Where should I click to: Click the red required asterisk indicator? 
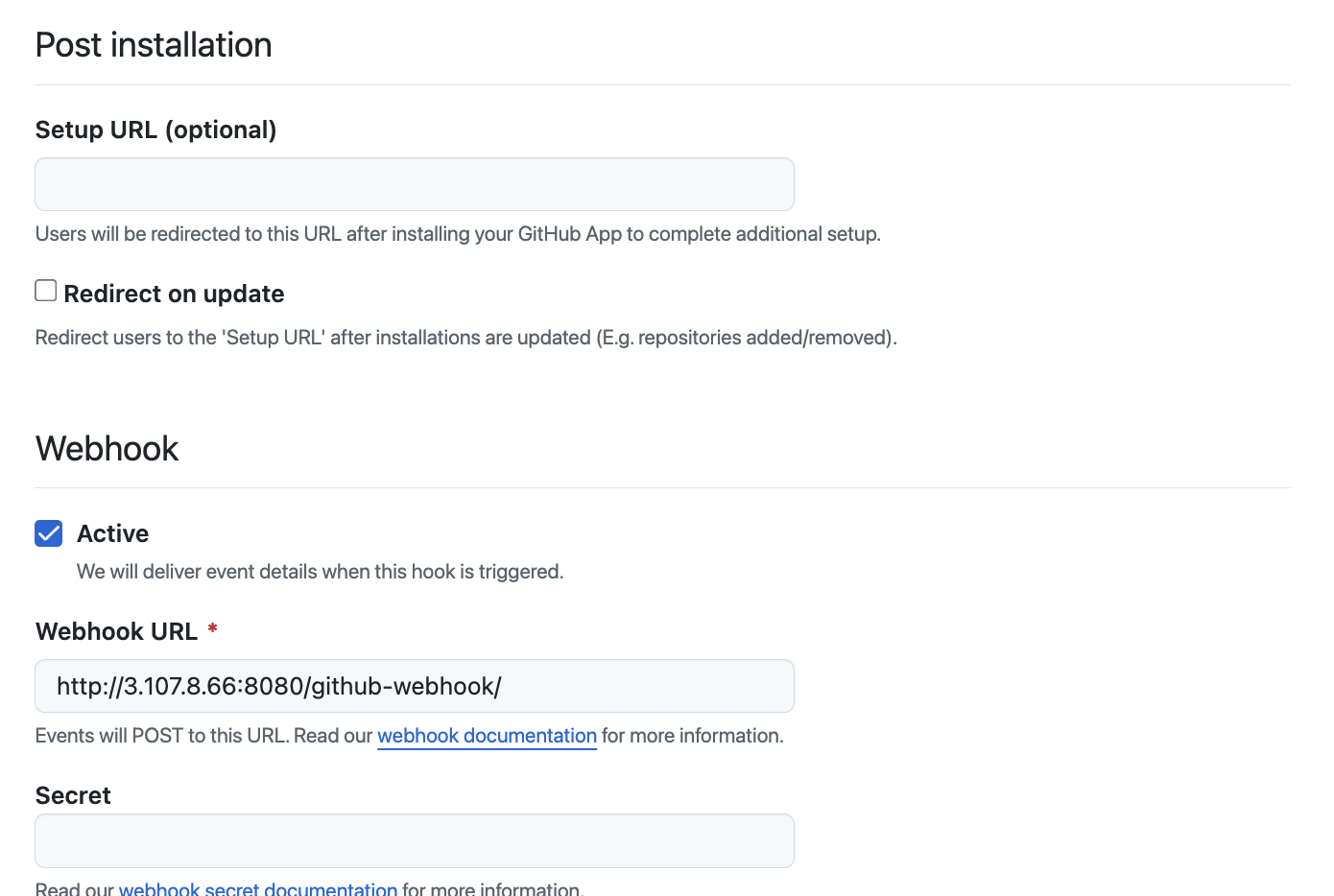(x=212, y=629)
